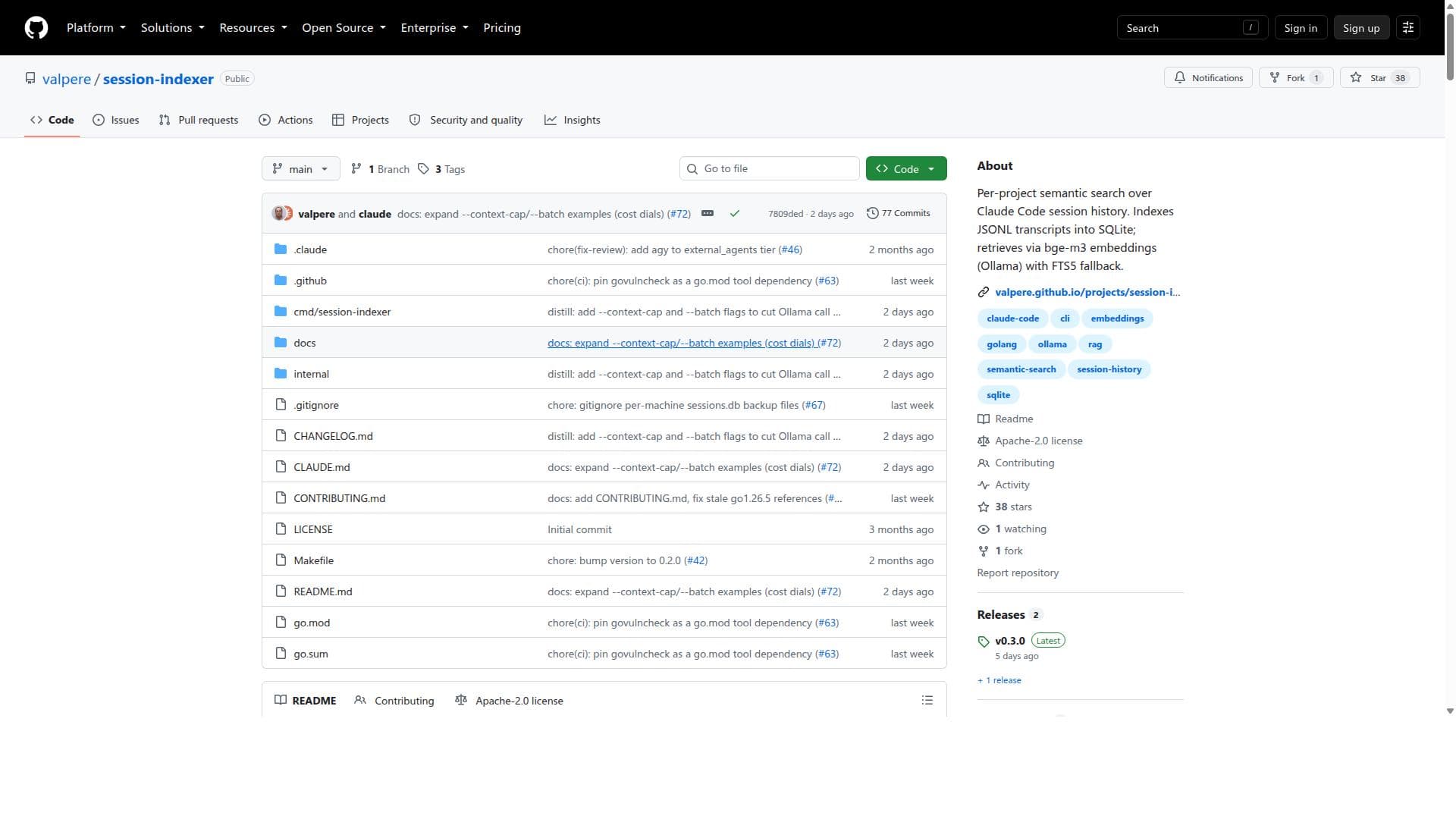This screenshot has height=819, width=1456.
Task: Click the Sign in button
Action: [x=1301, y=27]
